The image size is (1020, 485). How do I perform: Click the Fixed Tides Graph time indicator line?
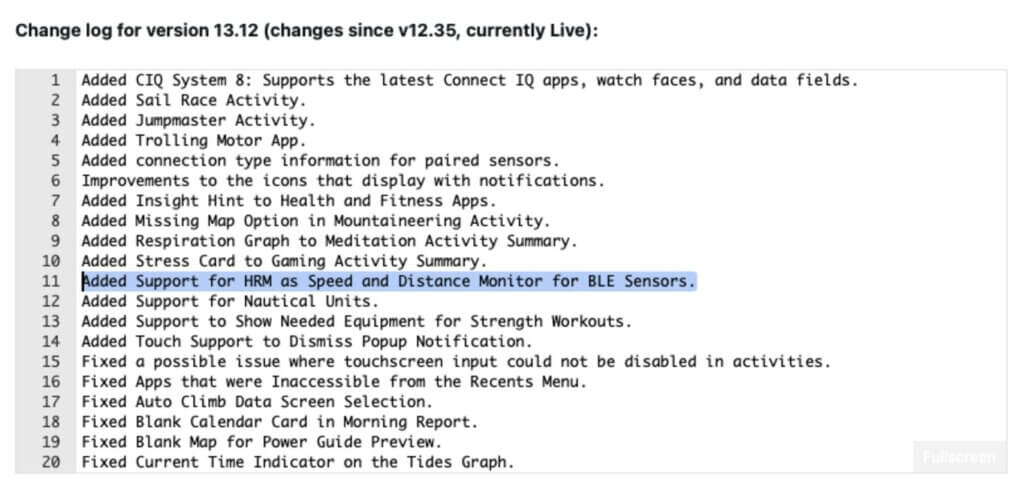point(297,462)
